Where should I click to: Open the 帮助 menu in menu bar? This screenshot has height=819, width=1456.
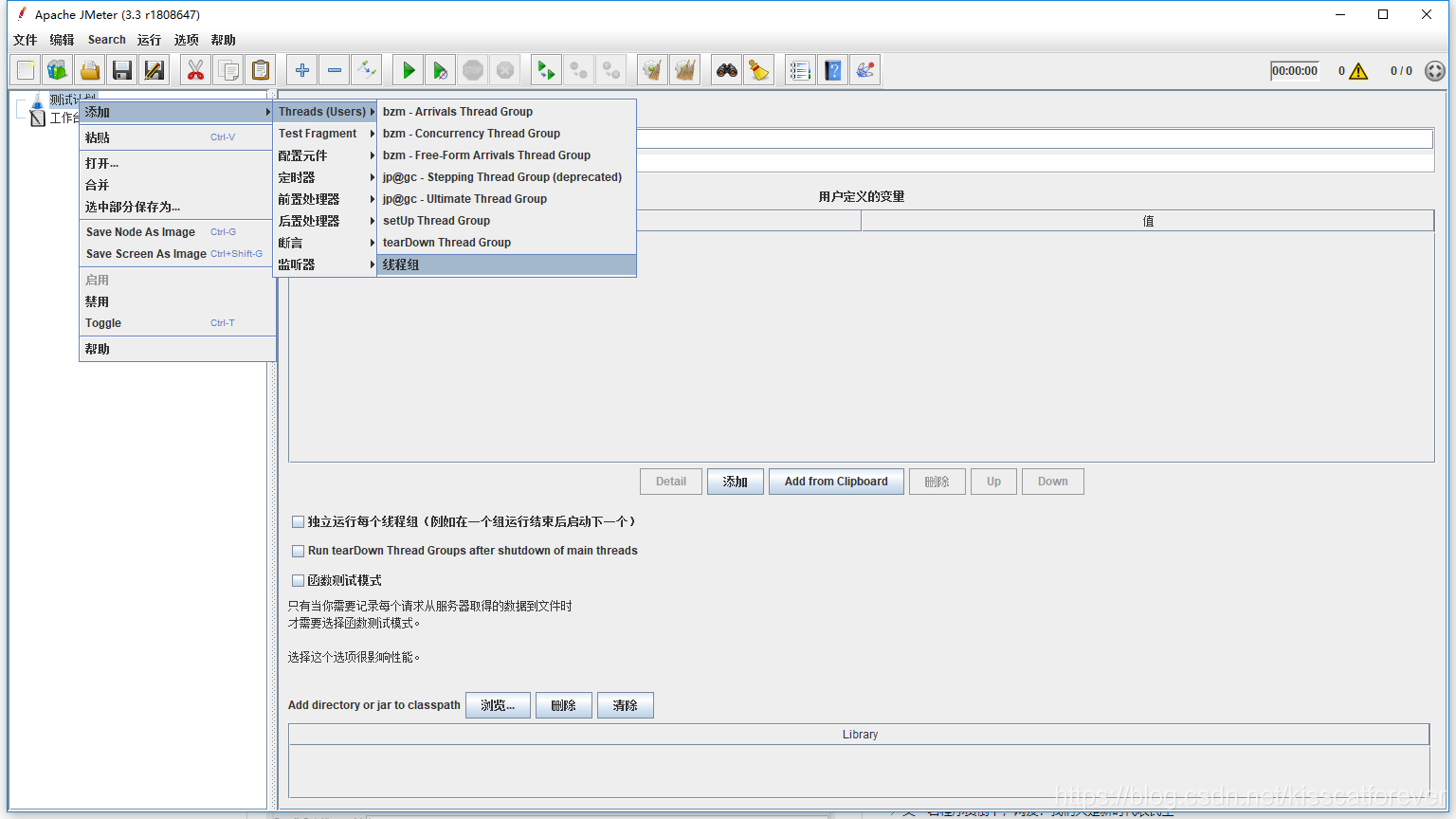(224, 40)
